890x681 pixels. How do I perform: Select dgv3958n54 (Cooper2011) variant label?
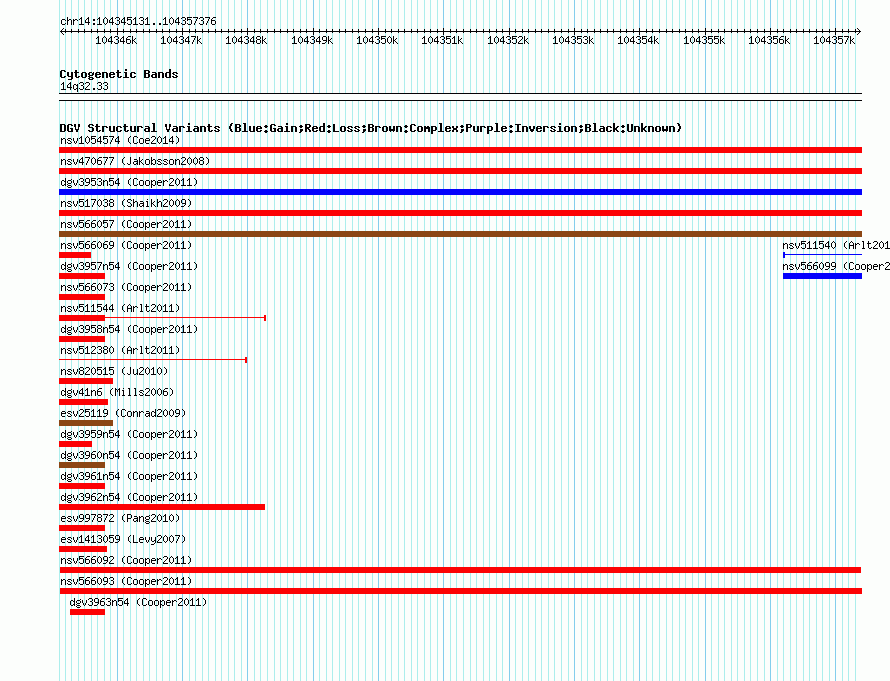click(x=129, y=329)
